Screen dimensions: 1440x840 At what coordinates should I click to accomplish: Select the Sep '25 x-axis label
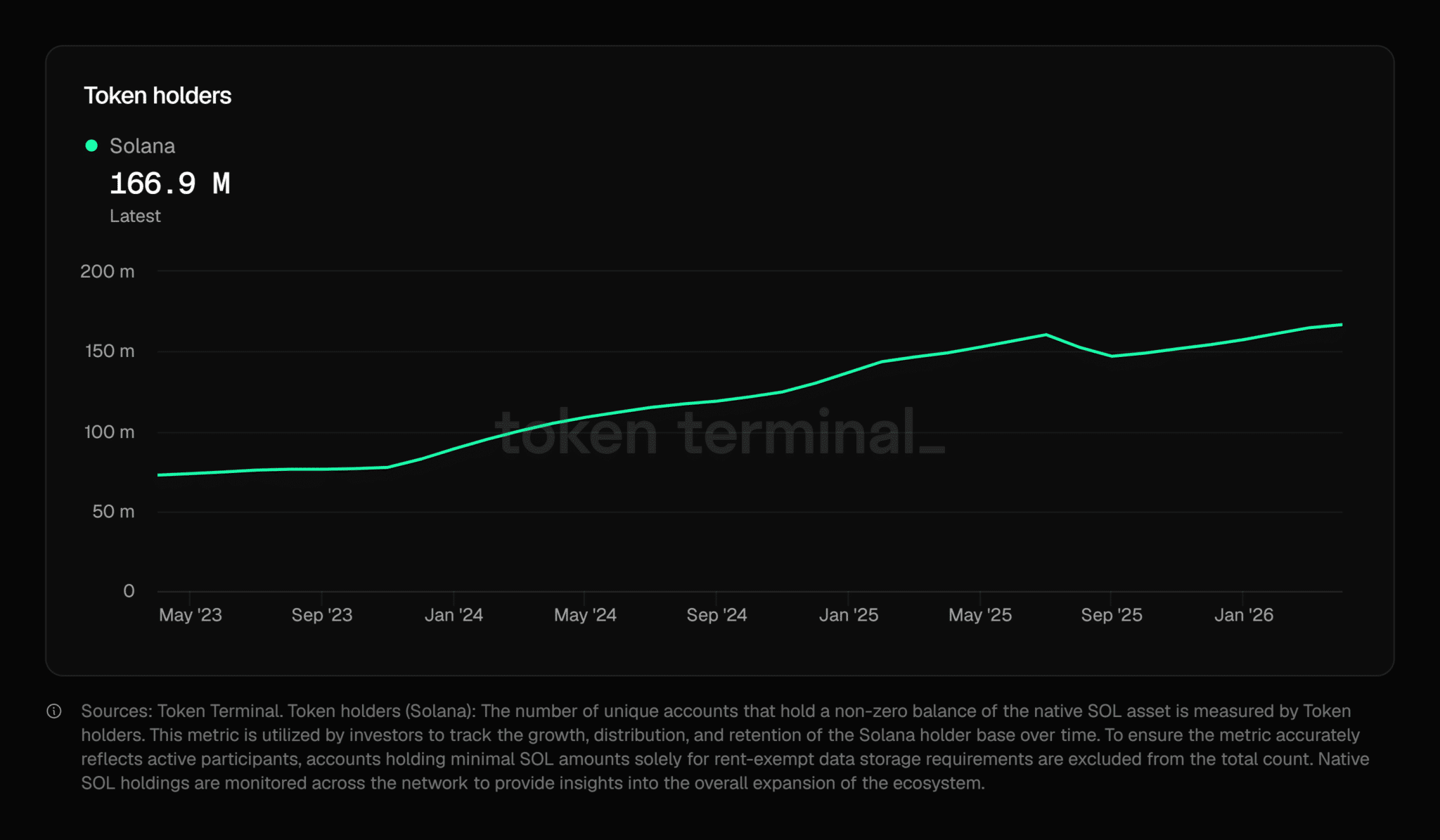pyautogui.click(x=1112, y=615)
